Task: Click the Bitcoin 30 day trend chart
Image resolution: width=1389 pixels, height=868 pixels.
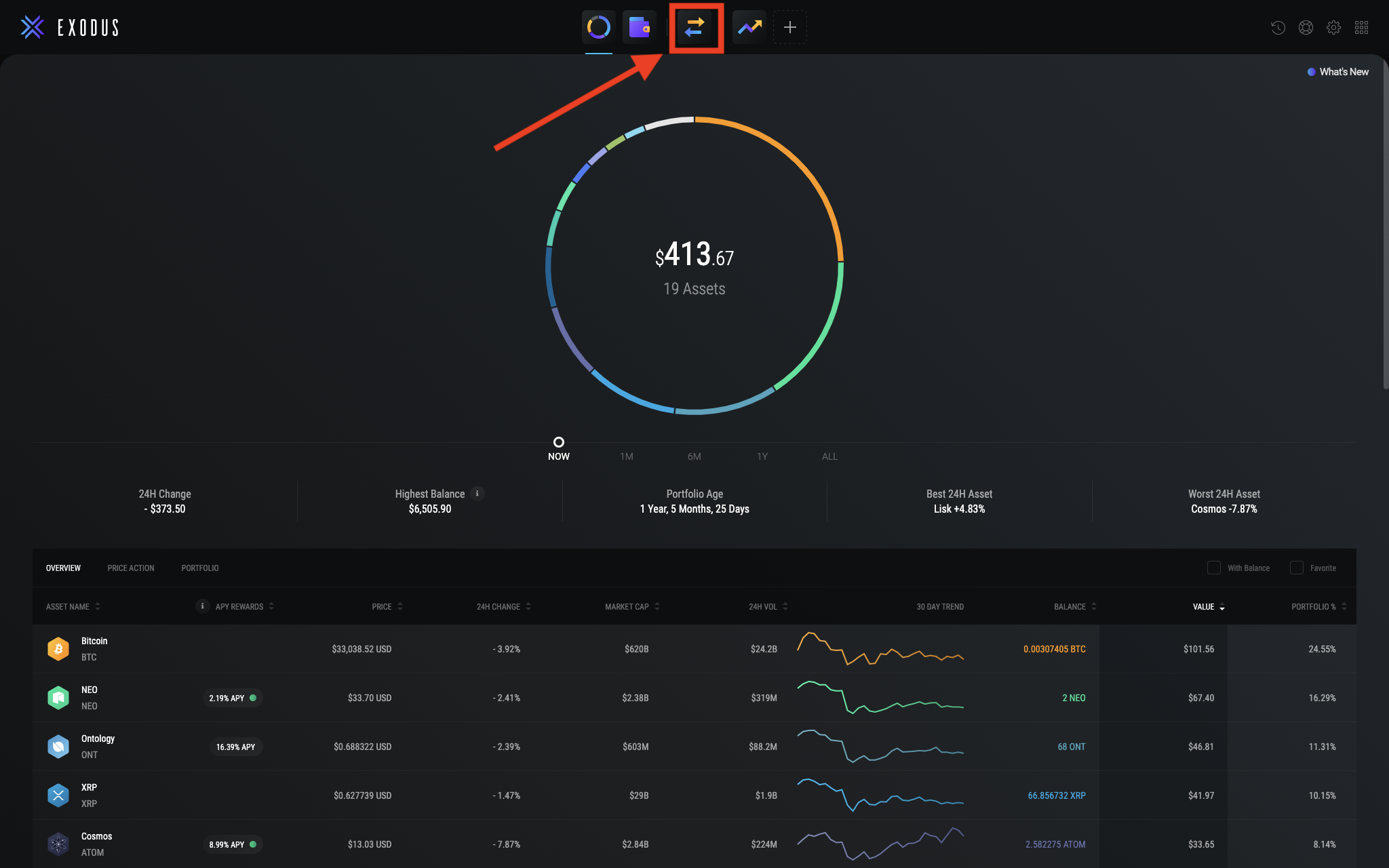Action: (x=880, y=649)
